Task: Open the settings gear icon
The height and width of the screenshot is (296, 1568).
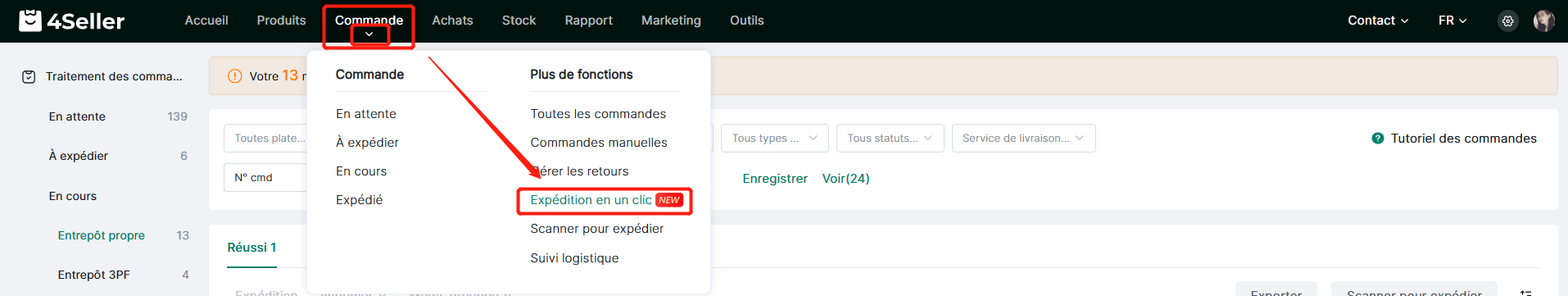Action: tap(1507, 21)
